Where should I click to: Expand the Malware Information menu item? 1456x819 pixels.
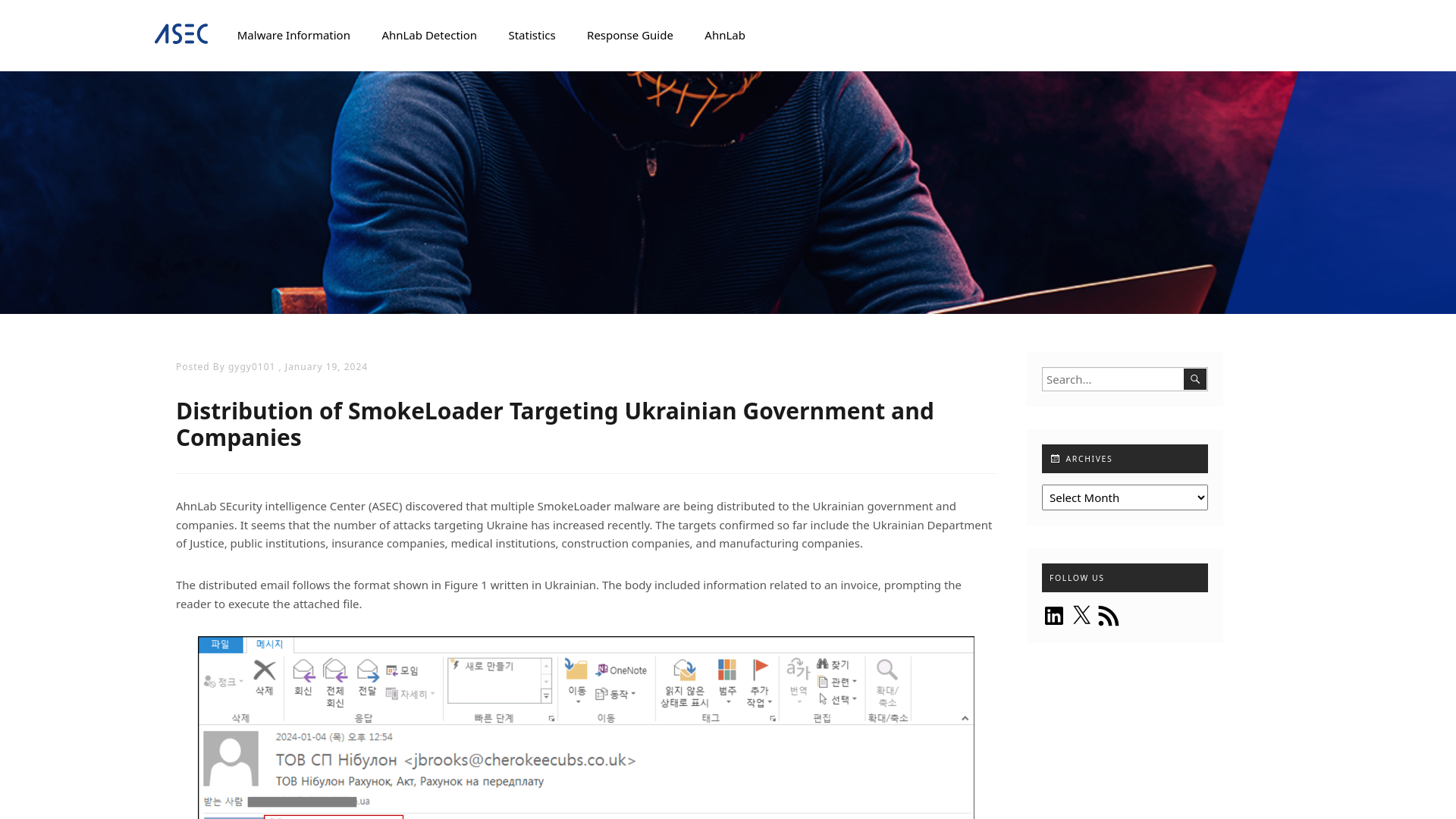pyautogui.click(x=293, y=35)
